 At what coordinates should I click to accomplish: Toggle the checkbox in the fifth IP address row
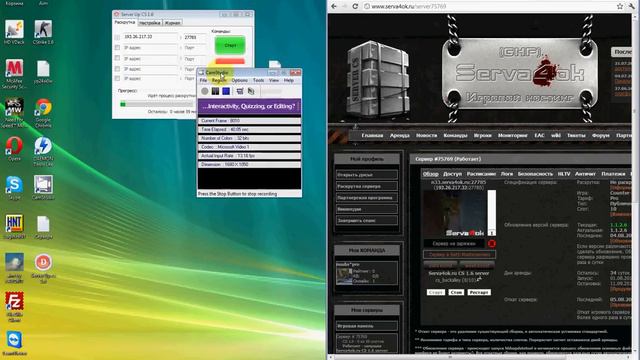(117, 78)
